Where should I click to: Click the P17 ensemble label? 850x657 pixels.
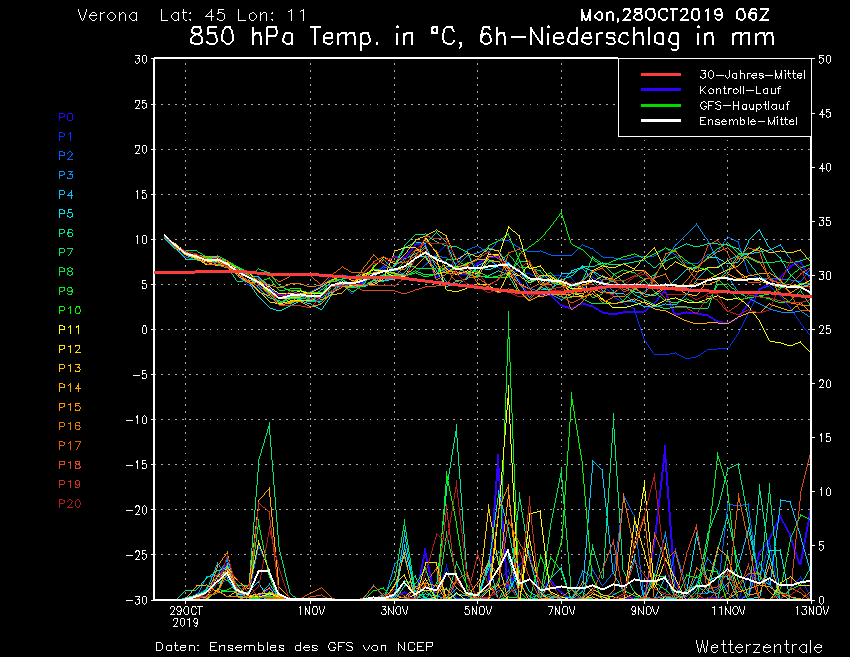(x=69, y=446)
